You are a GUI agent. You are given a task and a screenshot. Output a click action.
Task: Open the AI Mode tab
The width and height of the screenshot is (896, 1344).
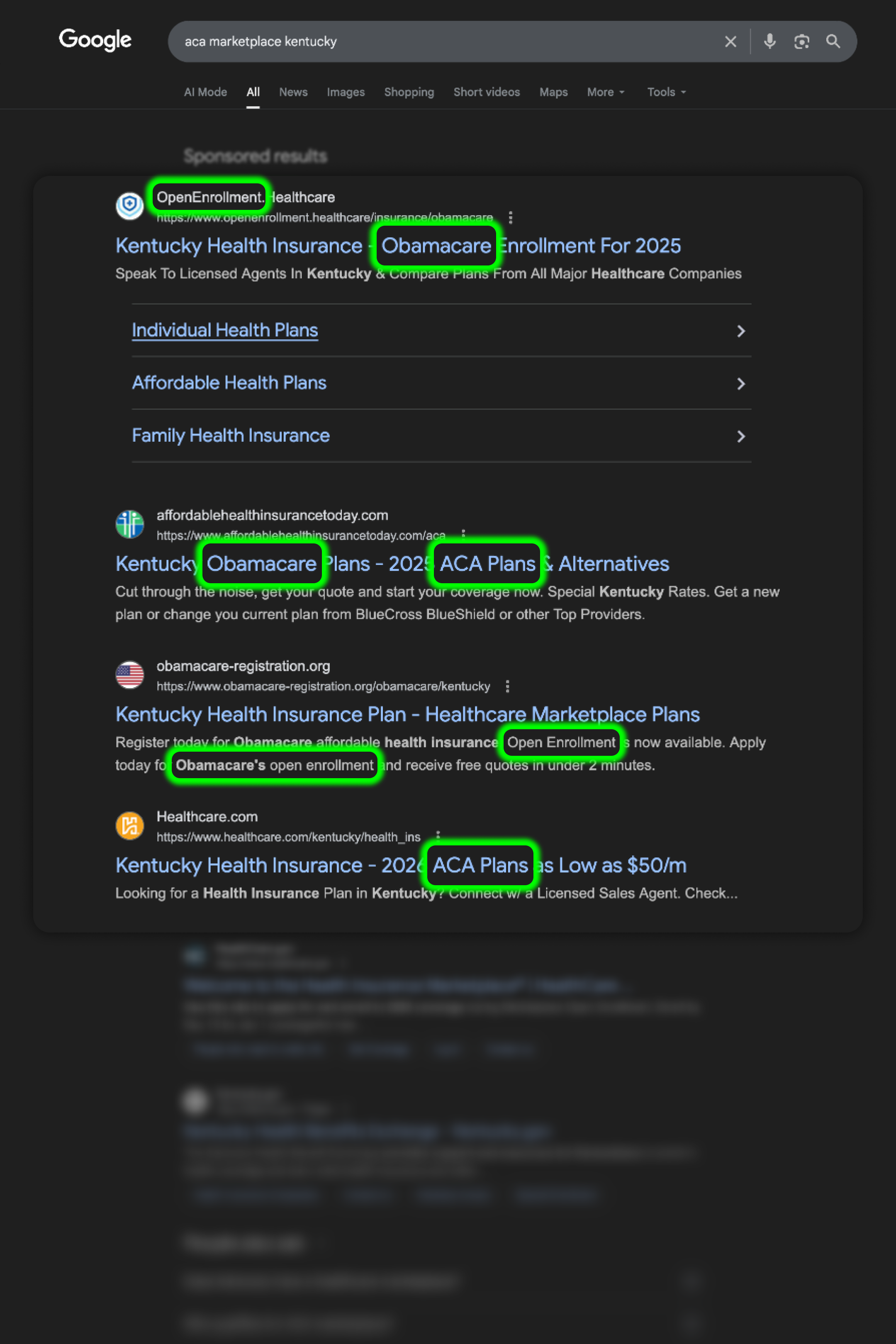coord(205,92)
